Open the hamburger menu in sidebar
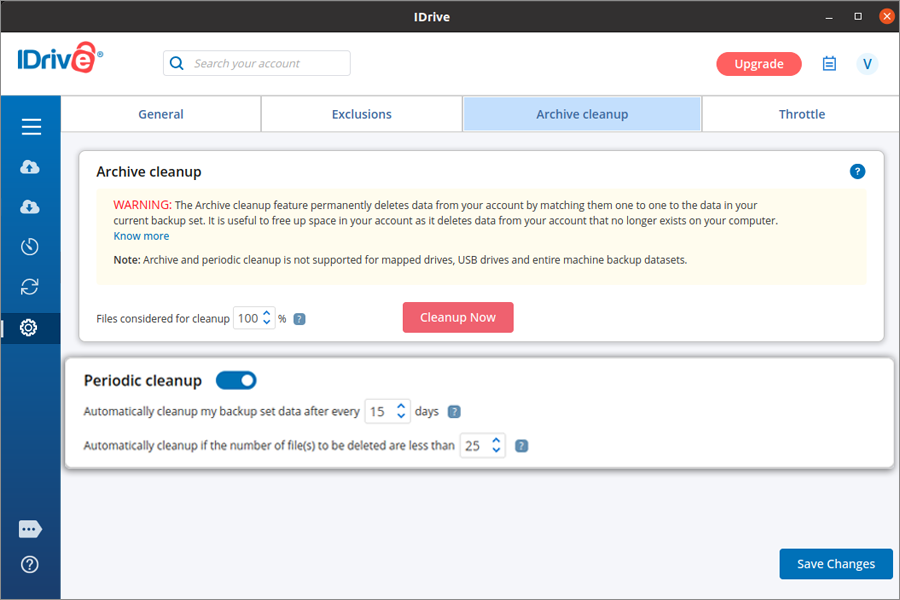This screenshot has height=600, width=900. click(31, 127)
